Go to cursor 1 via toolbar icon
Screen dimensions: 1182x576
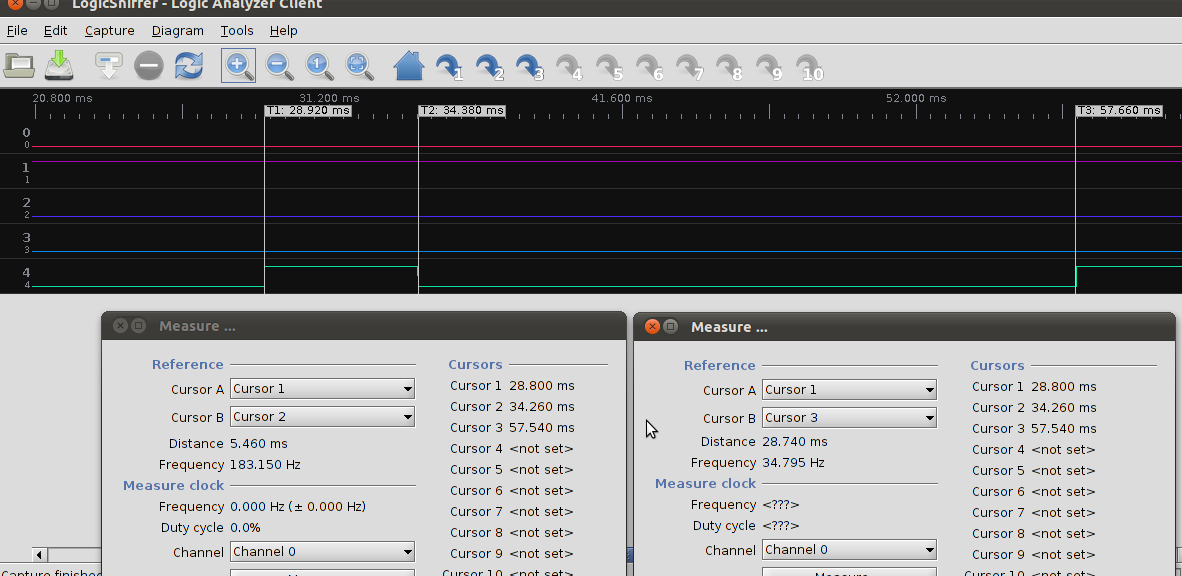pyautogui.click(x=446, y=66)
